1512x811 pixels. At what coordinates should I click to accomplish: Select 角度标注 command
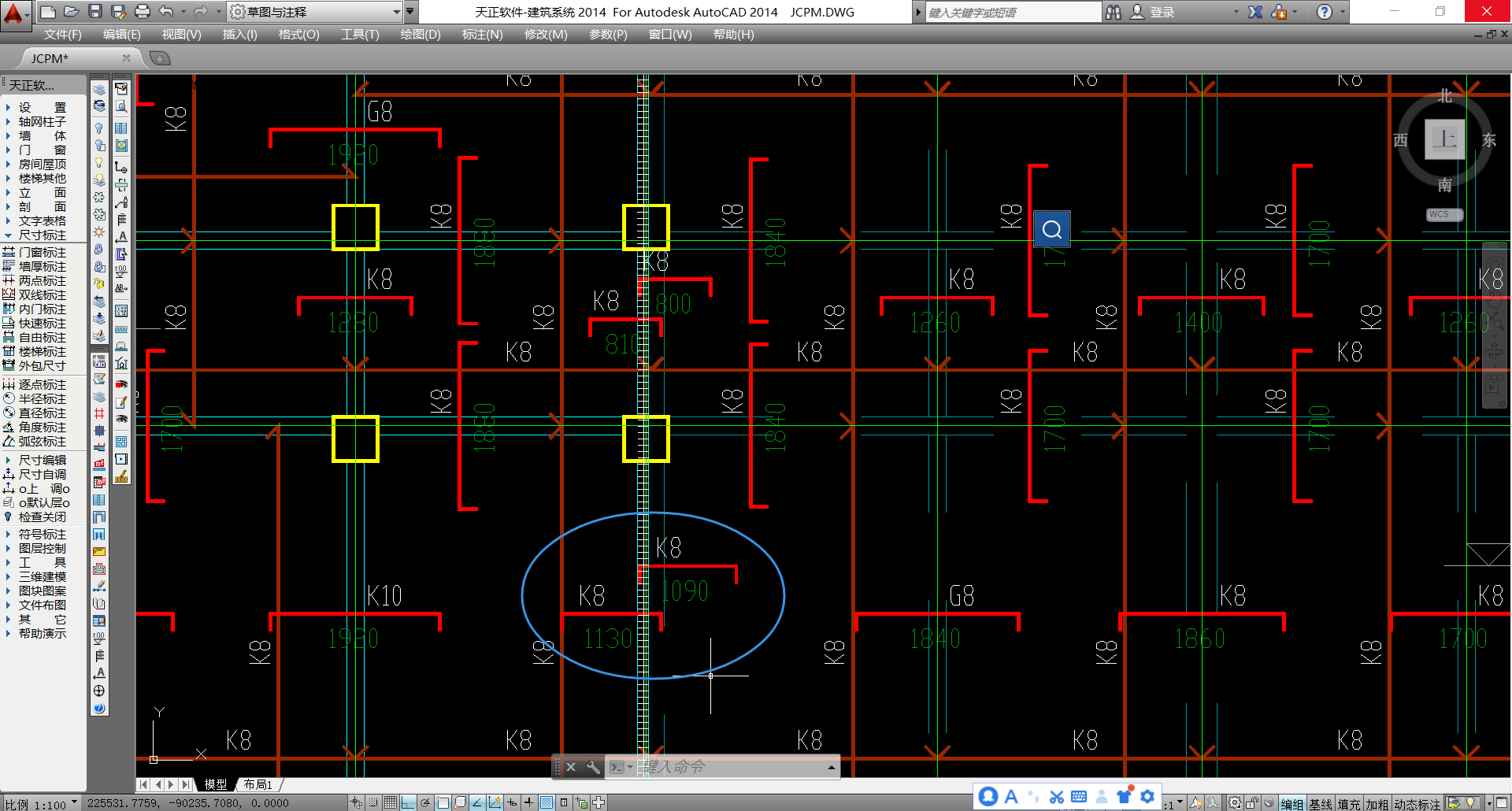click(42, 427)
